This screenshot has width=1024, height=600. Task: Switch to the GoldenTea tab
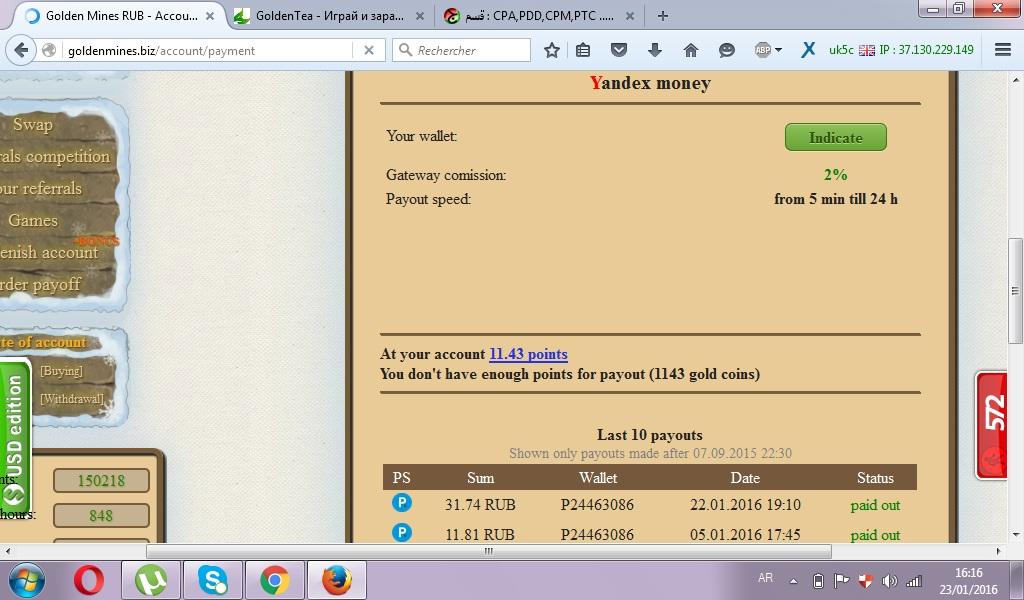pos(330,16)
